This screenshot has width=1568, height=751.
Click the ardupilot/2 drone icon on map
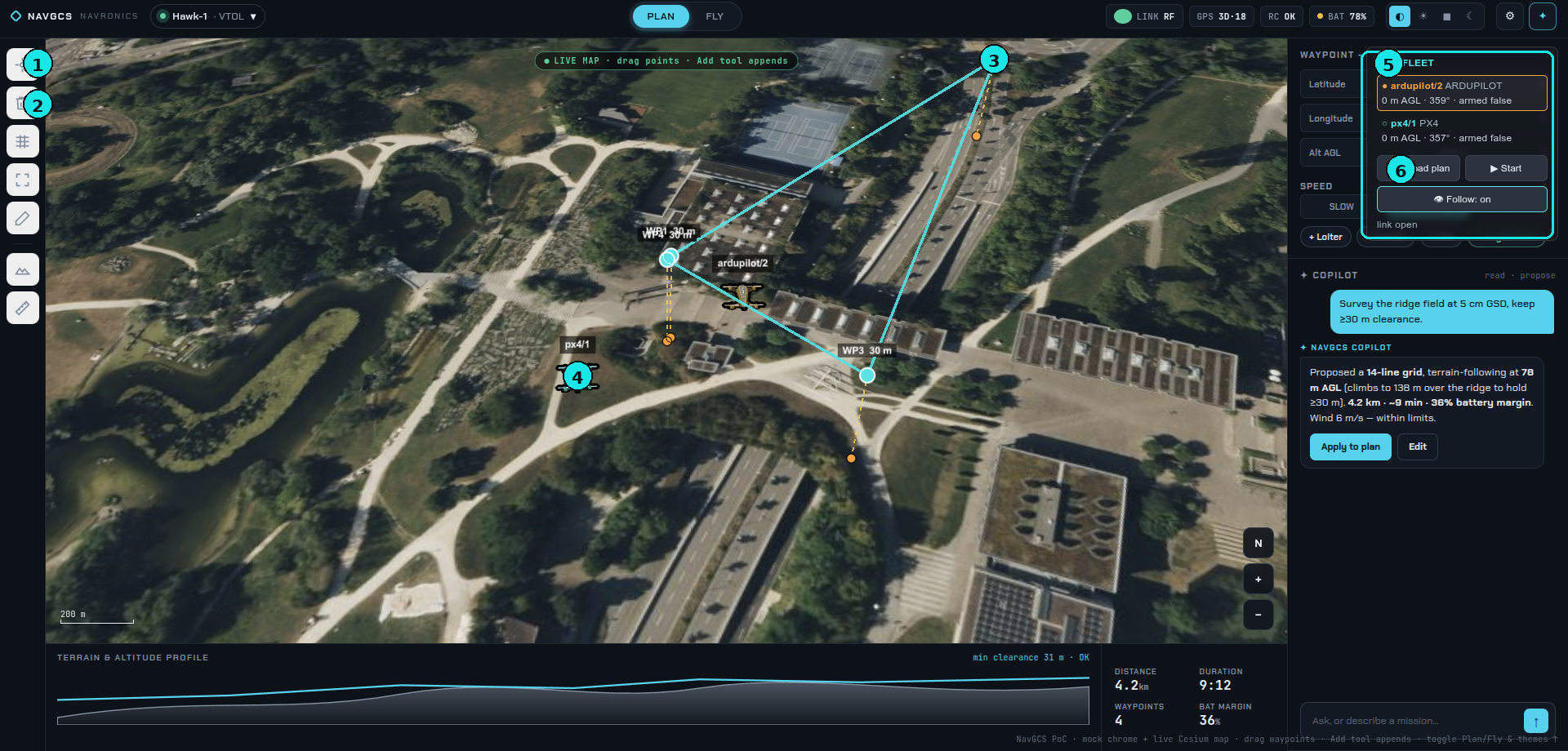(742, 296)
